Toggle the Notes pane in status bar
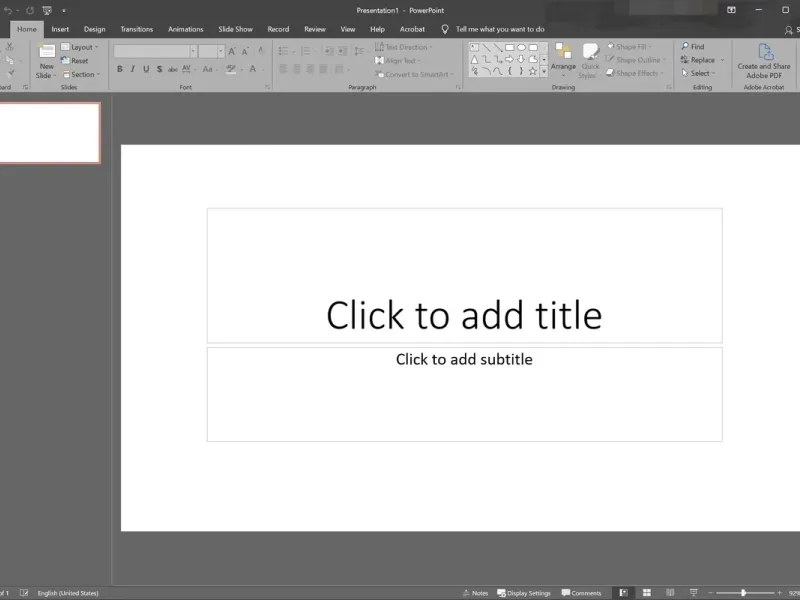The height and width of the screenshot is (600, 800). point(475,593)
